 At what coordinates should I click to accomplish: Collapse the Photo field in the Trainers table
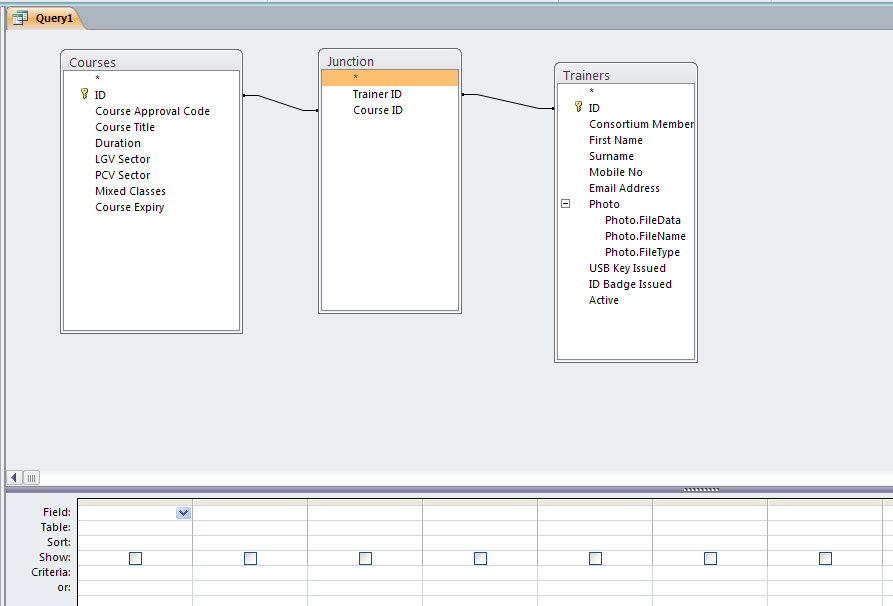(566, 203)
